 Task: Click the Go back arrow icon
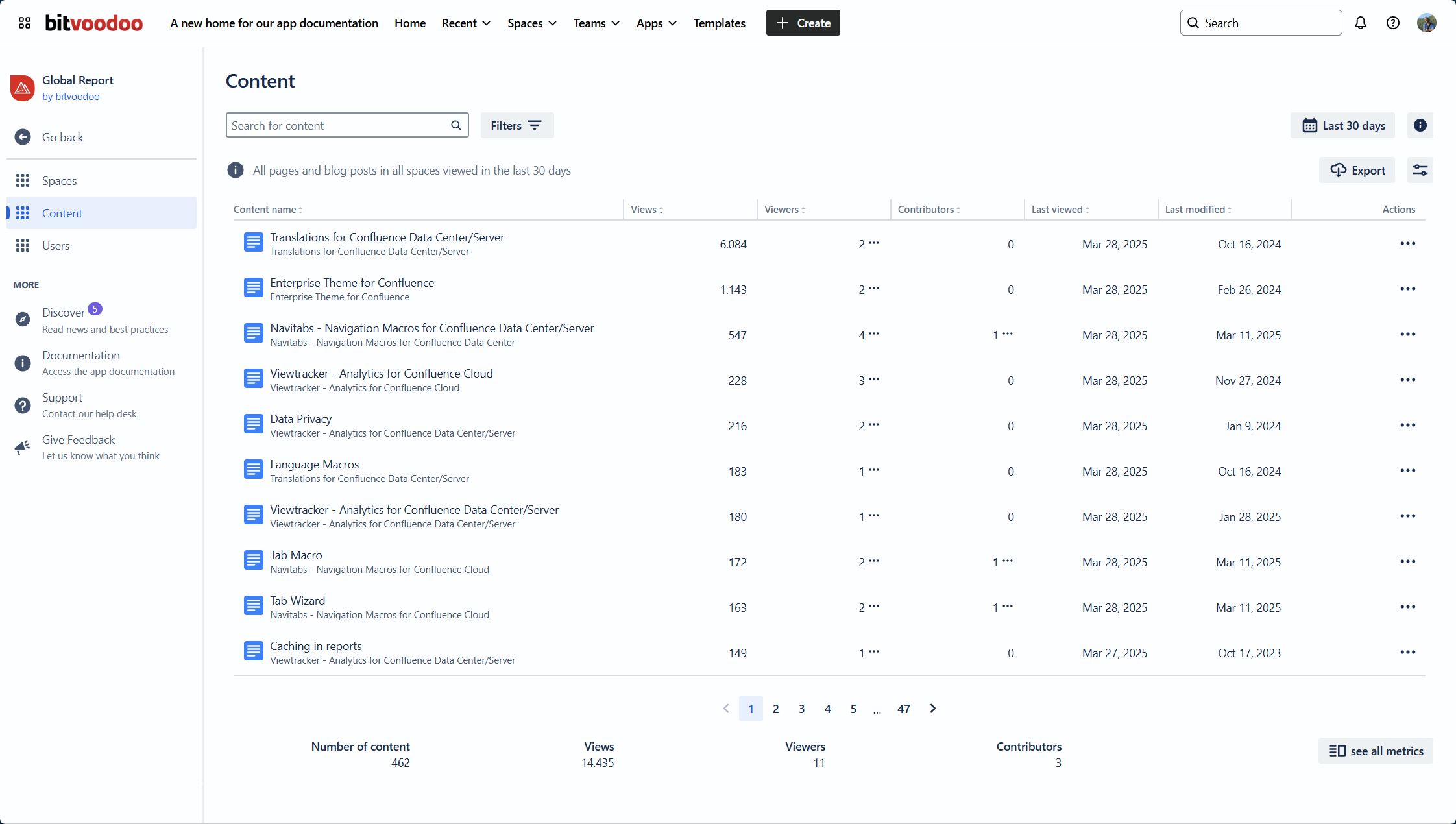tap(23, 137)
